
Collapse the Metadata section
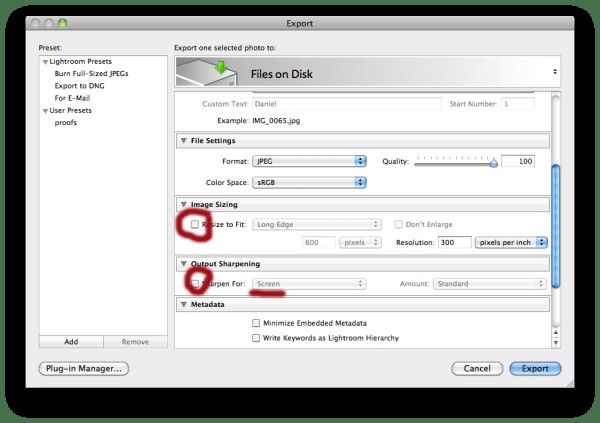point(184,304)
